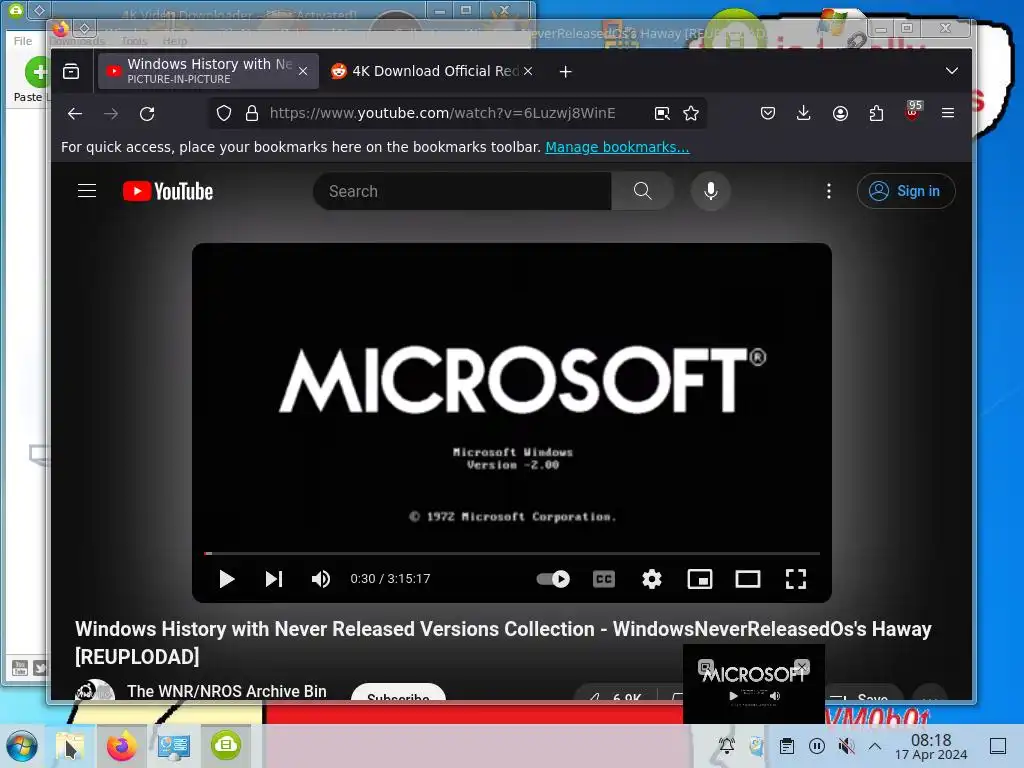Open Save to Pocket icon

[x=768, y=114]
